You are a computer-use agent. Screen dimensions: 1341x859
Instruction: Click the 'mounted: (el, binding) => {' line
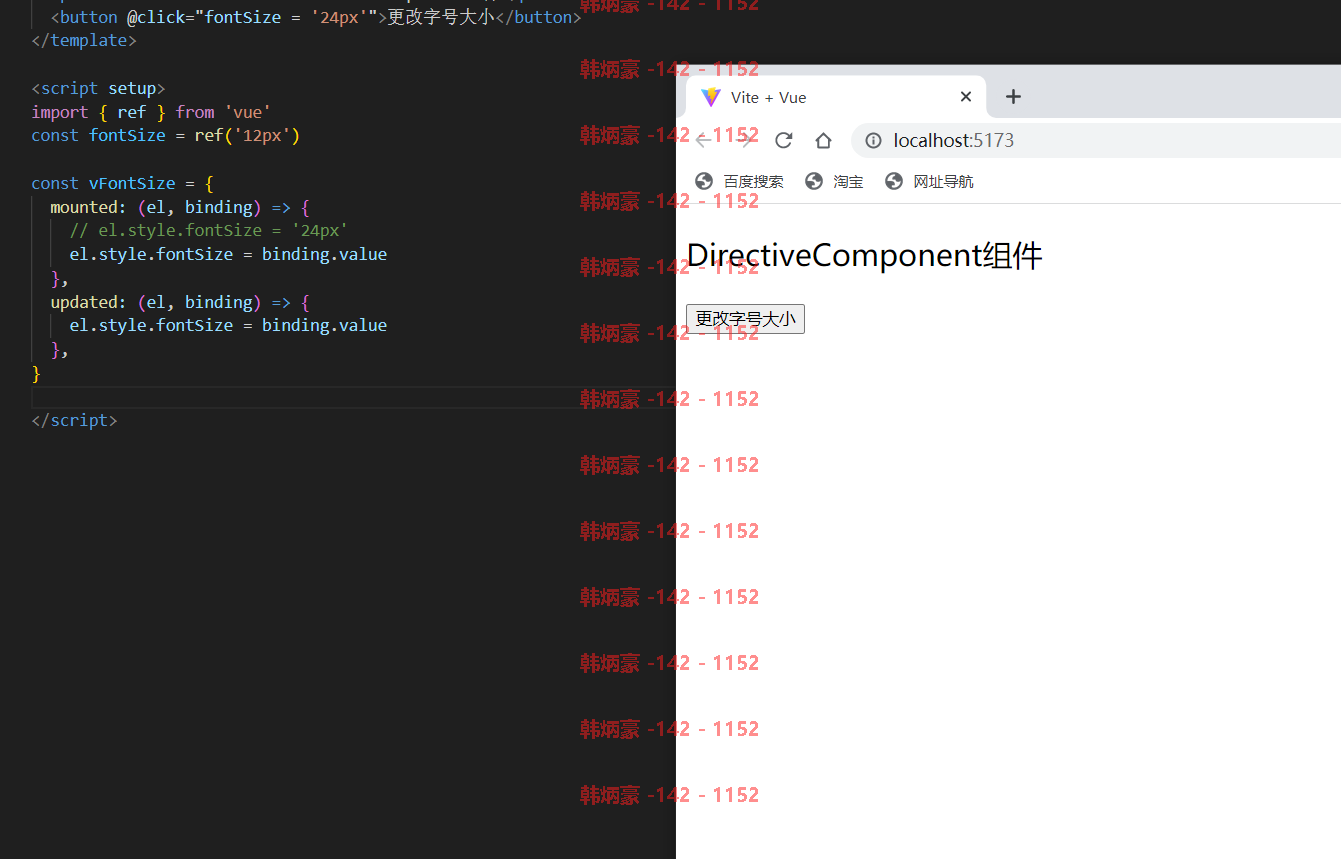[x=180, y=207]
